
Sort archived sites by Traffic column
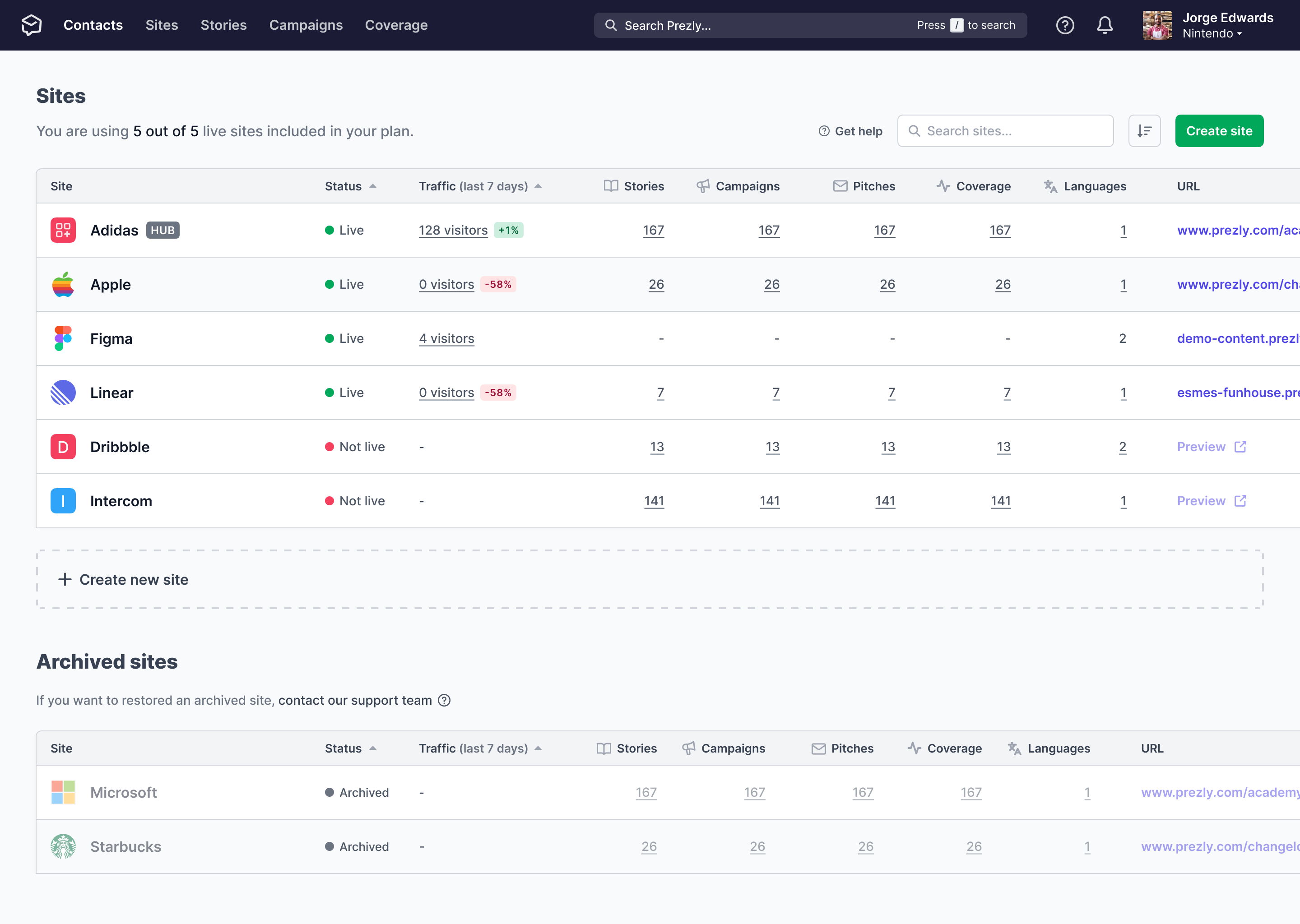[480, 748]
